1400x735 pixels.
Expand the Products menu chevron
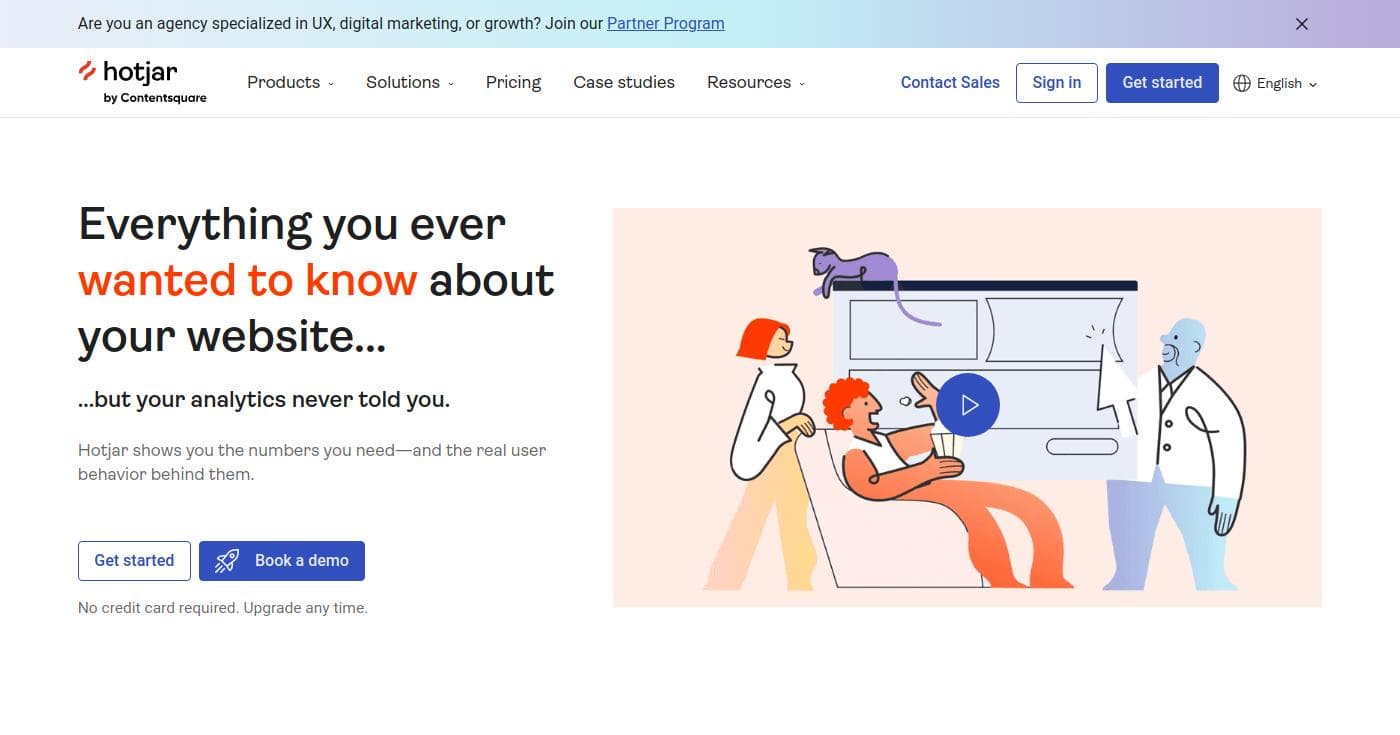pos(331,84)
